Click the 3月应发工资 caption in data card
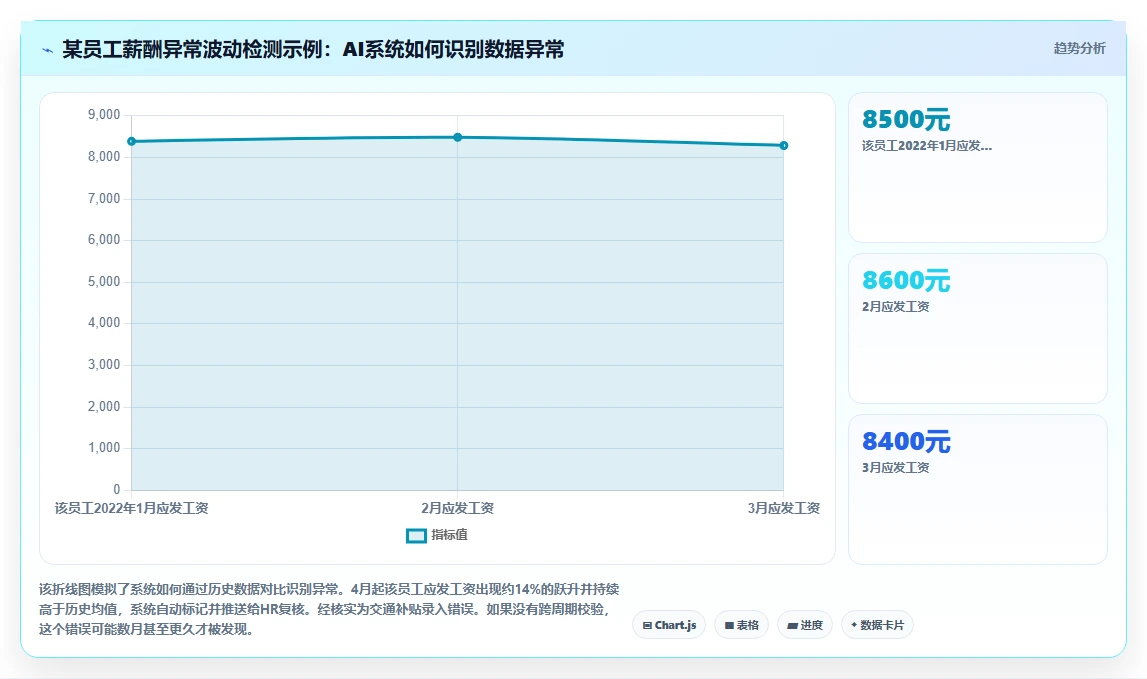1147x679 pixels. (895, 468)
